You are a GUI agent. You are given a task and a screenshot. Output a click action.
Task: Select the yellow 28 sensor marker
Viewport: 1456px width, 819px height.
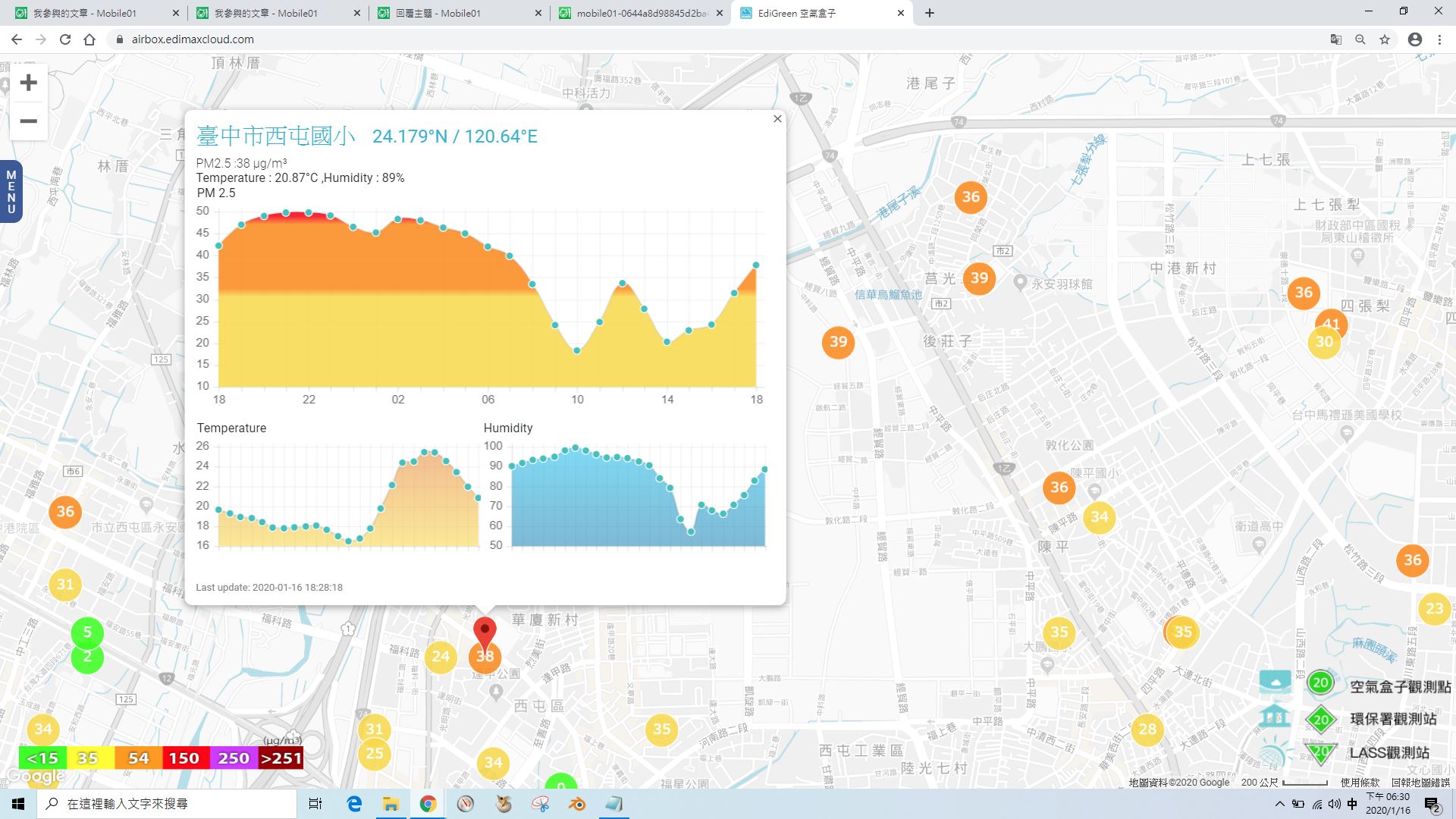(x=1147, y=730)
